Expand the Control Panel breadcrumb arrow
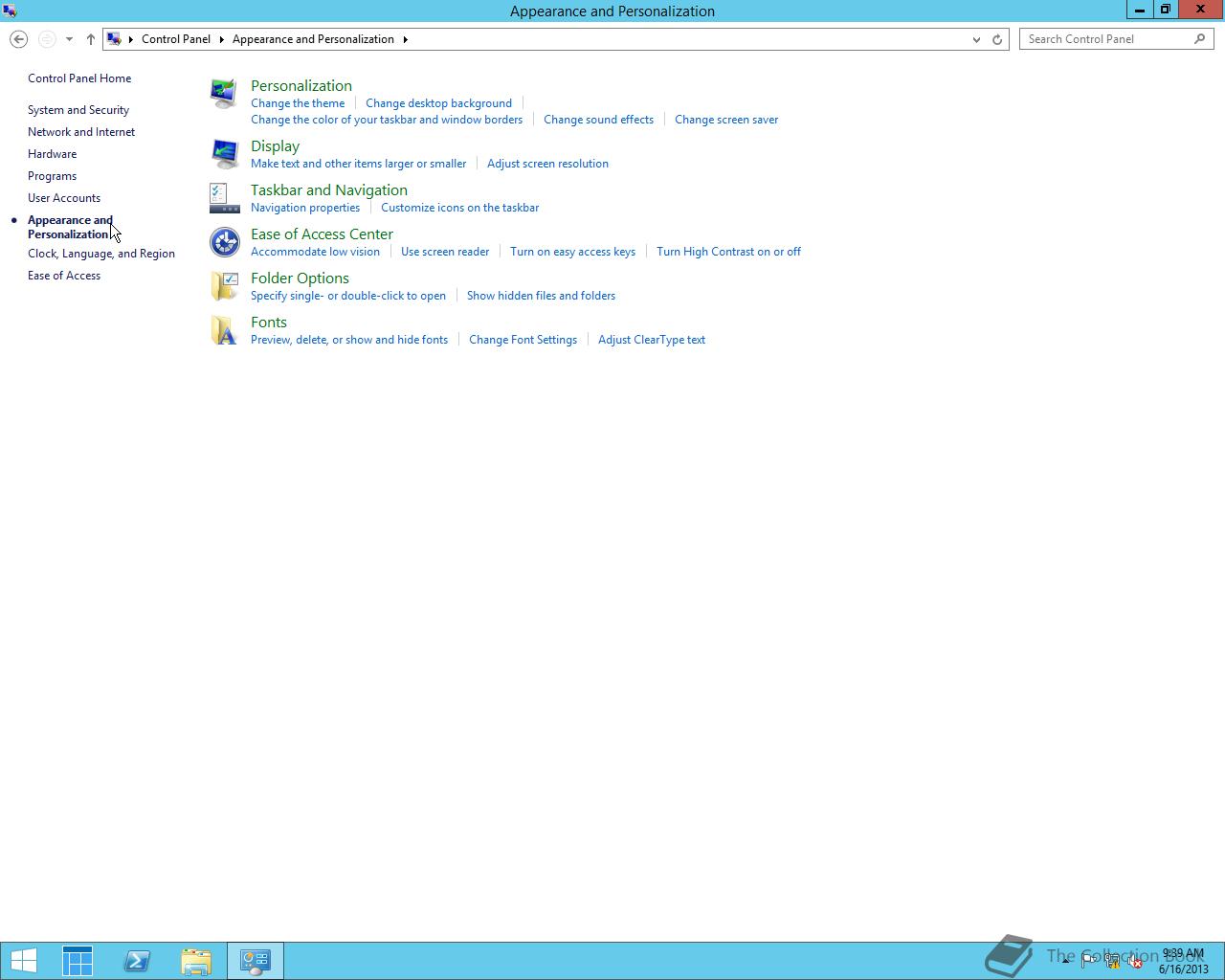The width and height of the screenshot is (1225, 980). (x=221, y=39)
